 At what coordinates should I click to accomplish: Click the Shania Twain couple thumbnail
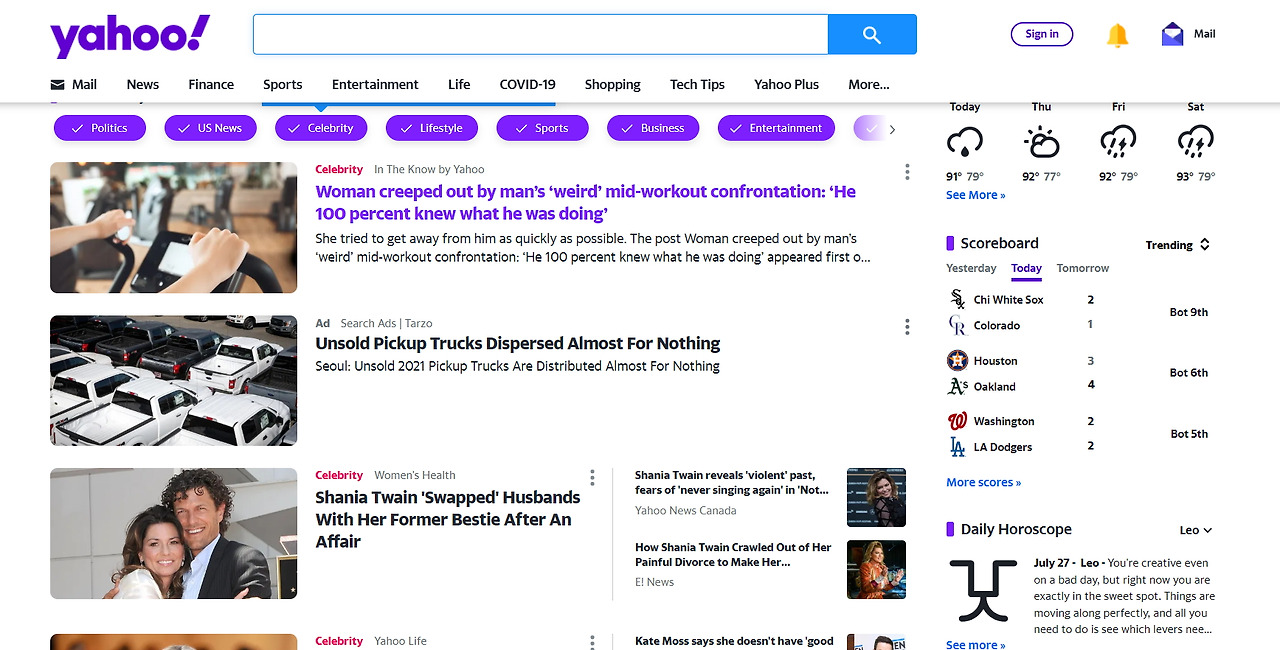pos(174,533)
